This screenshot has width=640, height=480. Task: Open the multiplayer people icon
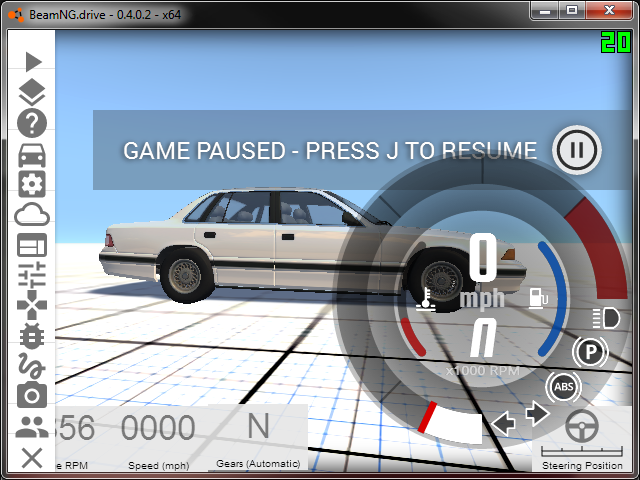pos(32,427)
